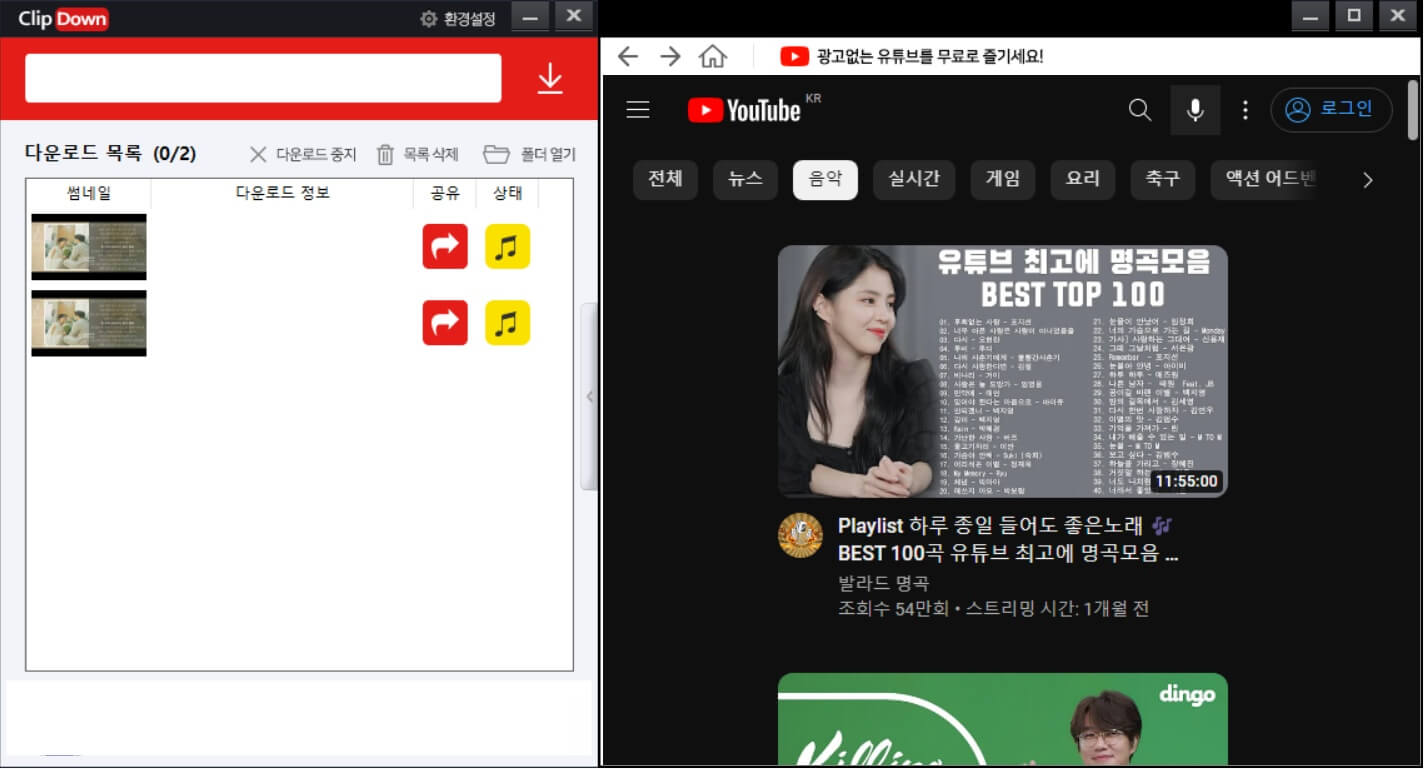This screenshot has width=1424, height=769.
Task: Click the 광고없는 유튜브를 무료로 즐기세요 link
Action: tap(912, 56)
